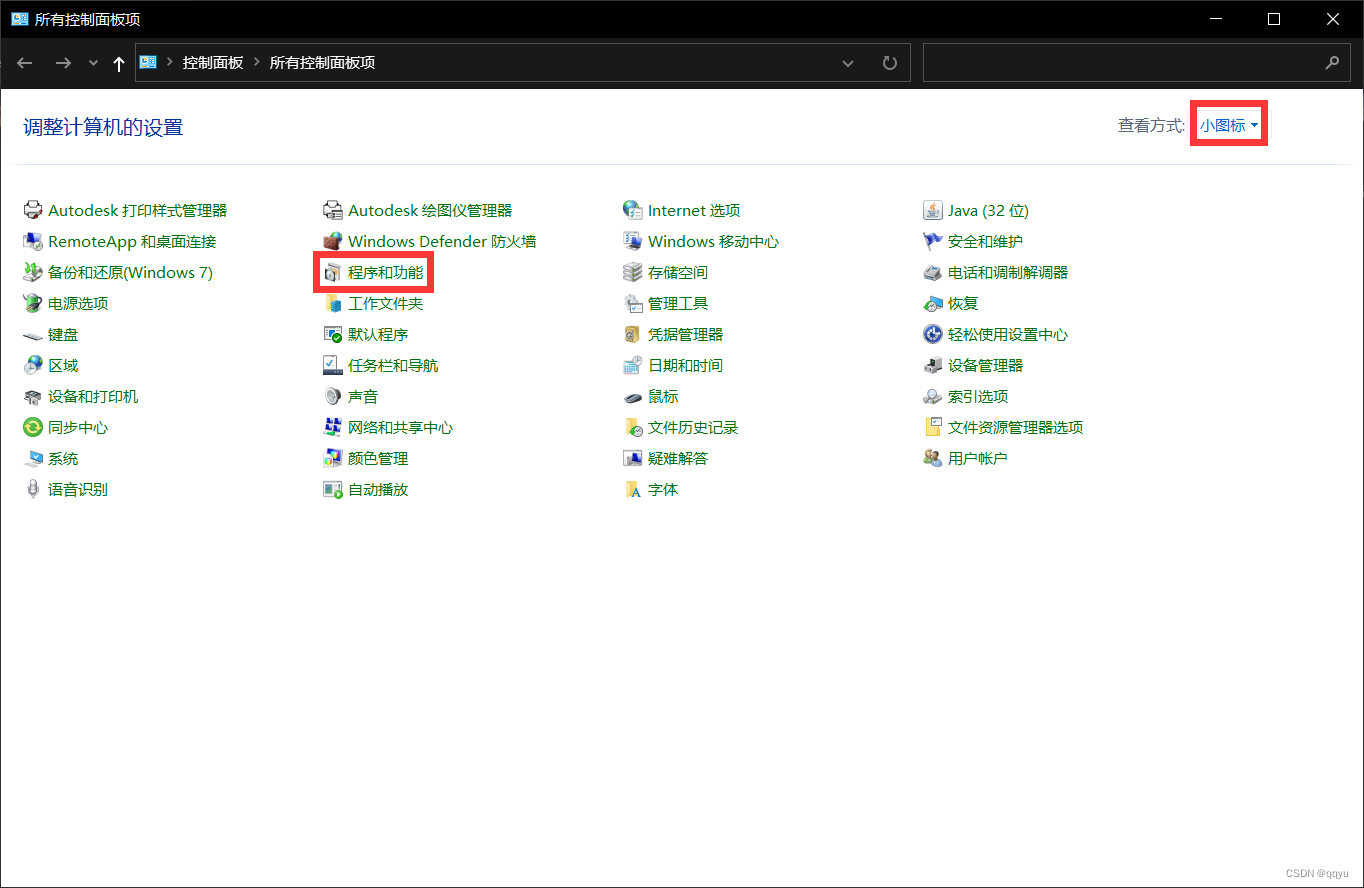Click the Internet 选项 globe icon
Screen dimensions: 1364x888
click(x=633, y=210)
